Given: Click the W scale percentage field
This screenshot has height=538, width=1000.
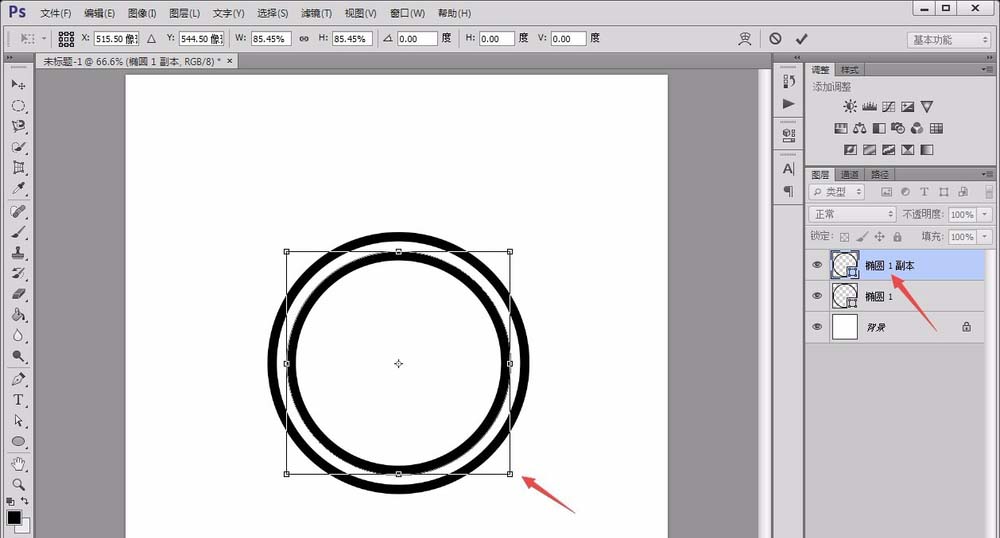Looking at the screenshot, I should pos(271,39).
